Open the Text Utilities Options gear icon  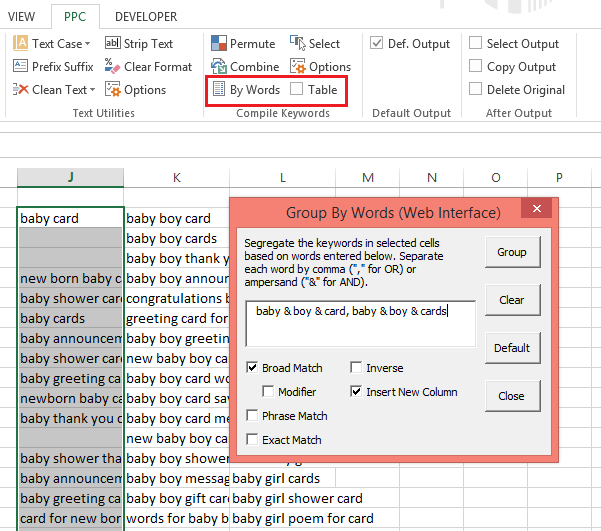113,90
